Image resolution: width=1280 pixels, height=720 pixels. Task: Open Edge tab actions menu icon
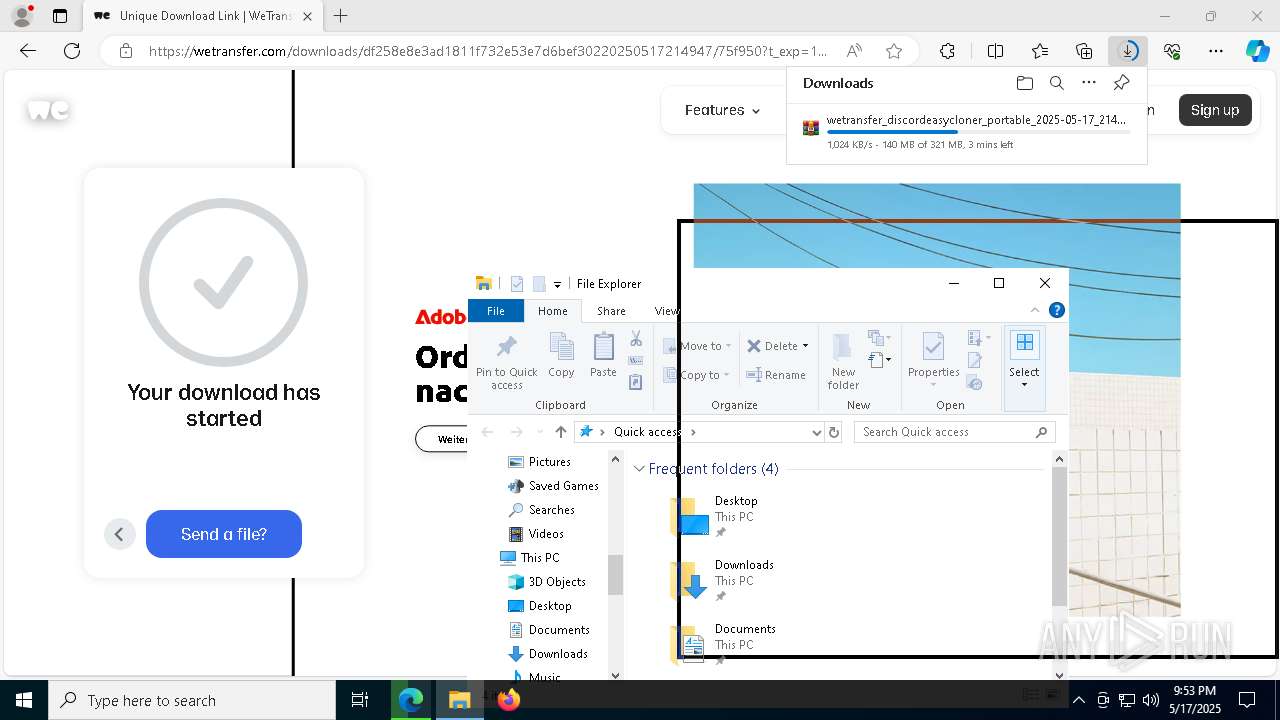(x=60, y=16)
